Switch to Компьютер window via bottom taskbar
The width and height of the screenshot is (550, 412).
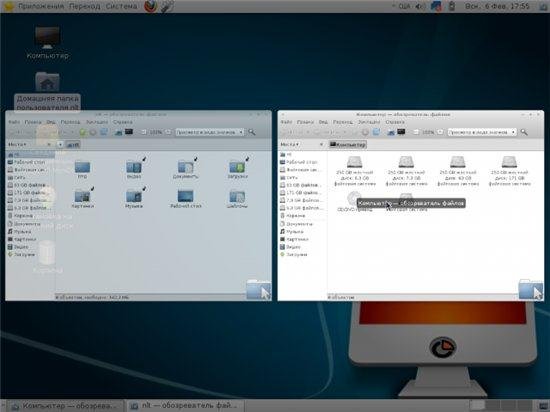coord(66,406)
